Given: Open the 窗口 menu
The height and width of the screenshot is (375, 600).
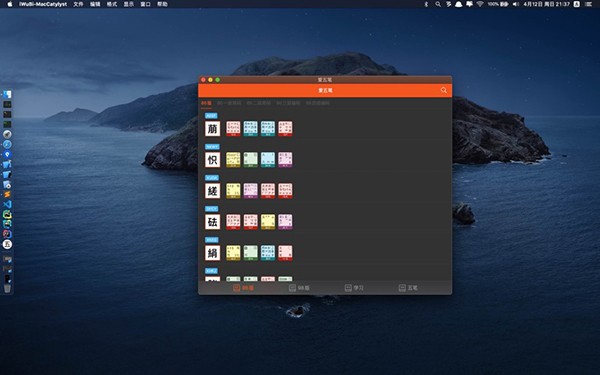Looking at the screenshot, I should coord(145,4).
